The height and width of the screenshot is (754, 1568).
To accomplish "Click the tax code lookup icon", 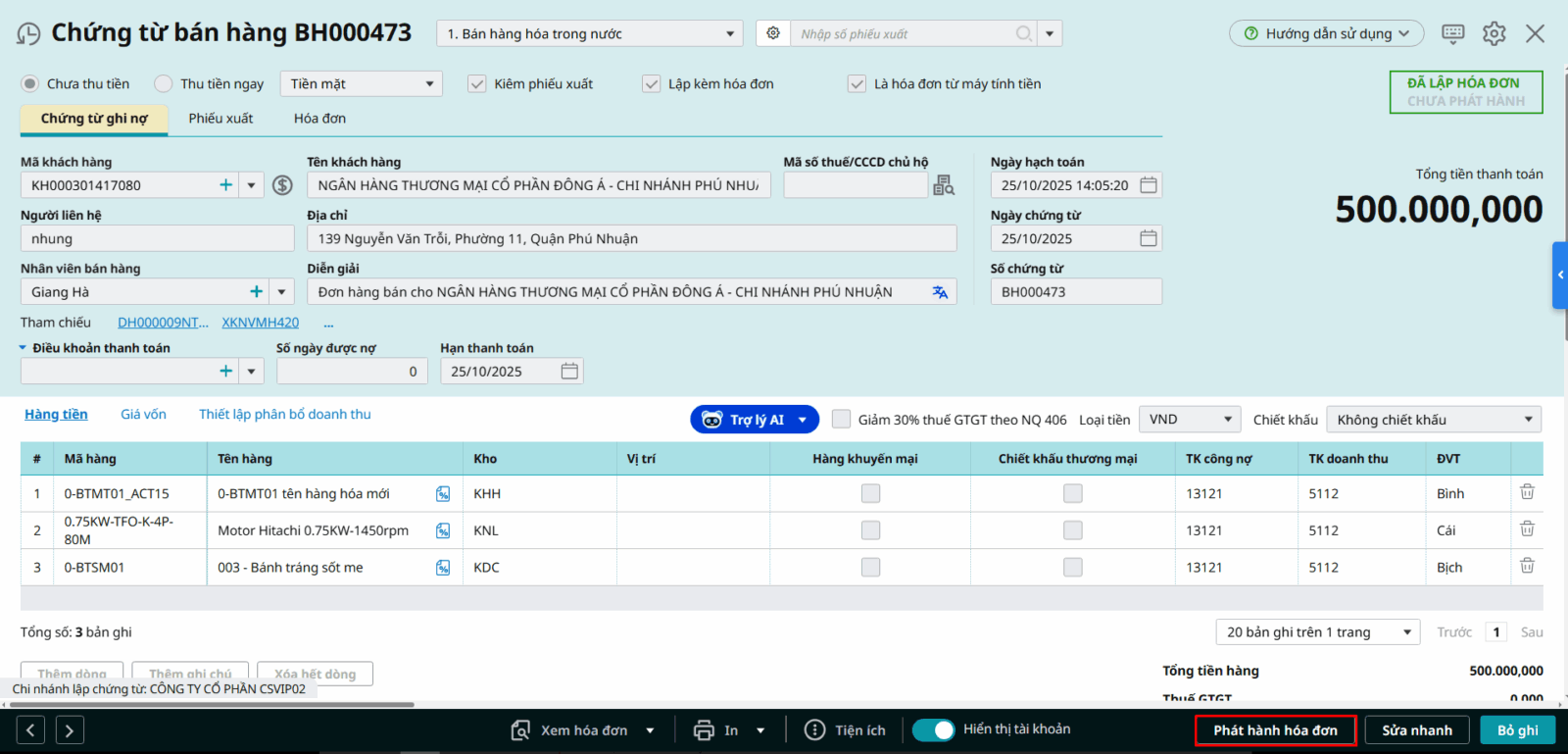I will click(x=944, y=185).
